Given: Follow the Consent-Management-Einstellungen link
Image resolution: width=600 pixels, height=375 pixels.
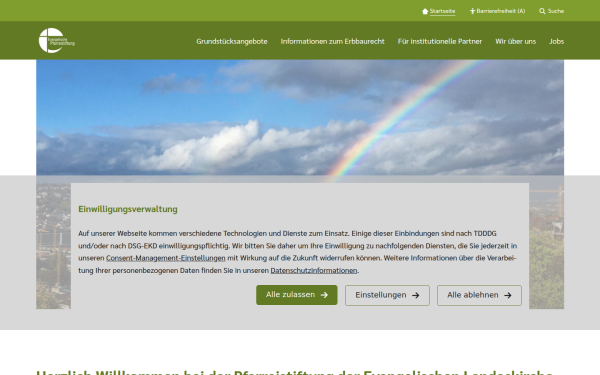Looking at the screenshot, I should point(166,258).
